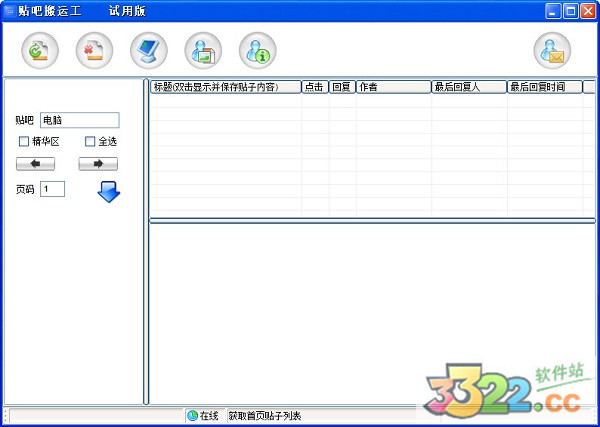Go to previous page with left arrow button
This screenshot has width=600, height=427.
click(x=35, y=164)
